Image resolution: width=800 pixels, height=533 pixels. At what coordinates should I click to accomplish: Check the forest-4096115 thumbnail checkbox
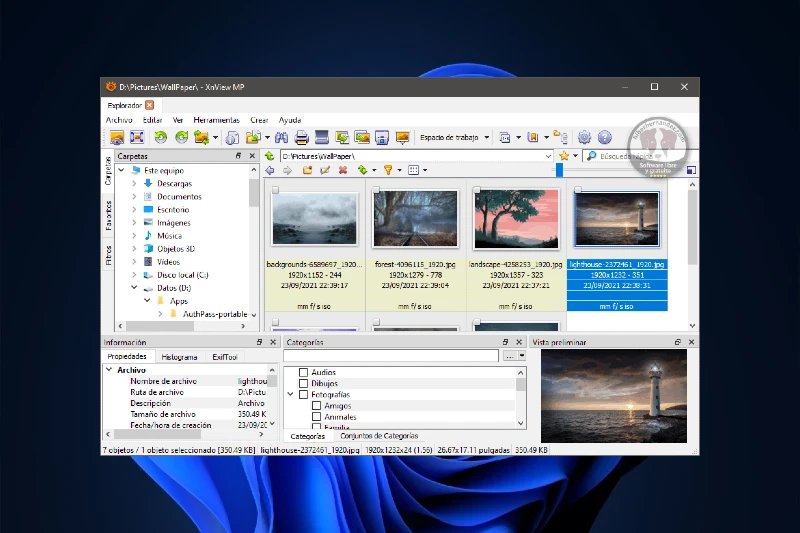pyautogui.click(x=376, y=190)
